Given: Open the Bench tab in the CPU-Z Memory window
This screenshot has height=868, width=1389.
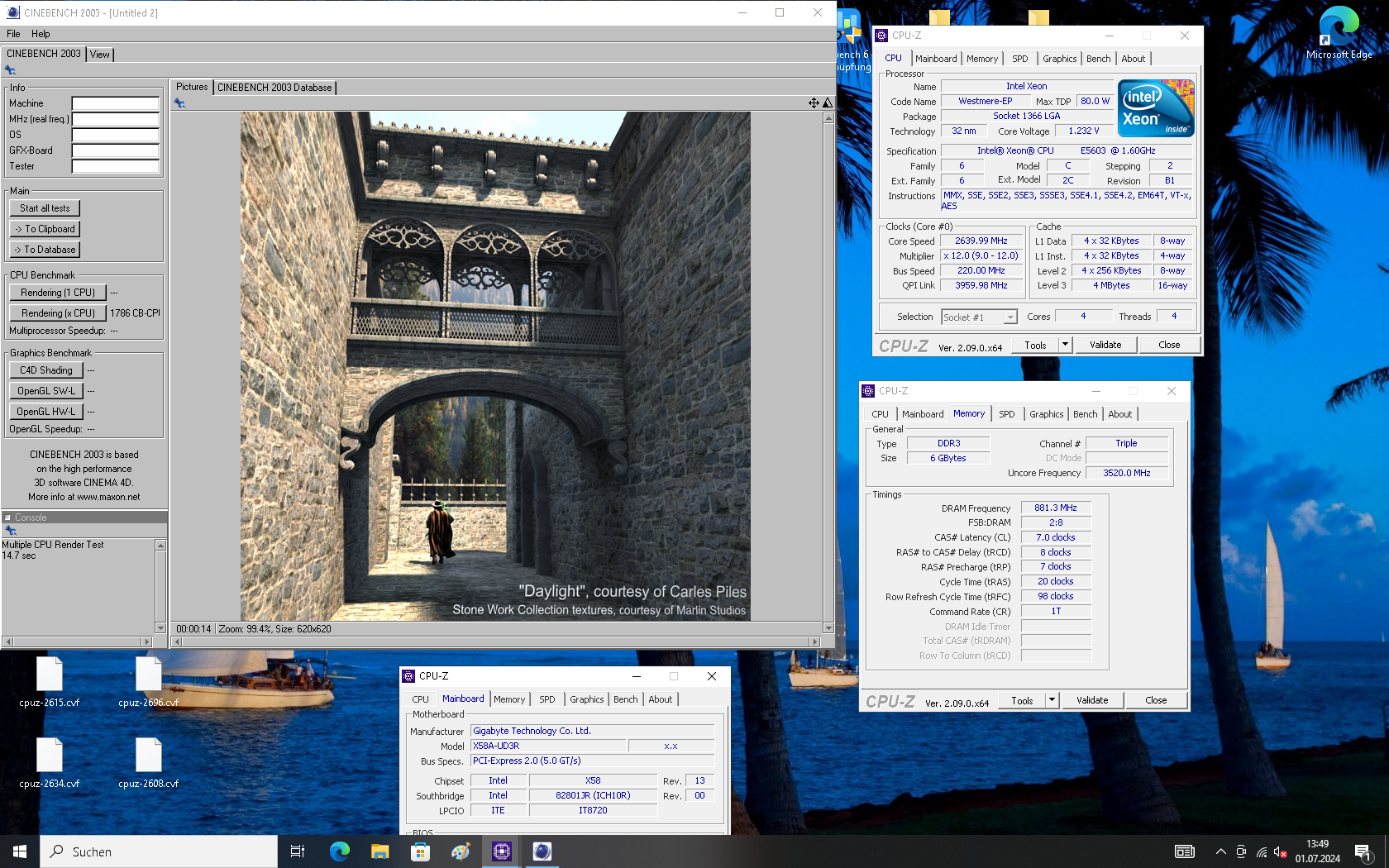Looking at the screenshot, I should coord(1086,414).
